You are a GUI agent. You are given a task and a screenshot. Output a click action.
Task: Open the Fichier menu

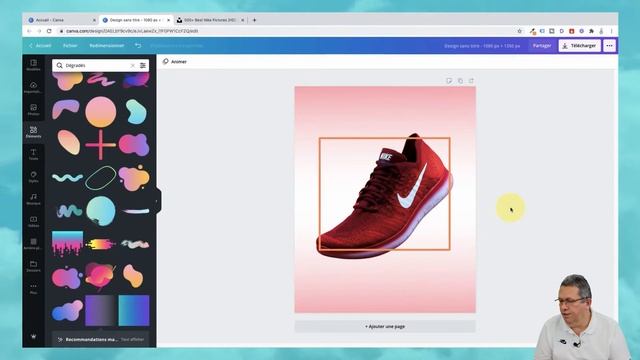pyautogui.click(x=70, y=46)
